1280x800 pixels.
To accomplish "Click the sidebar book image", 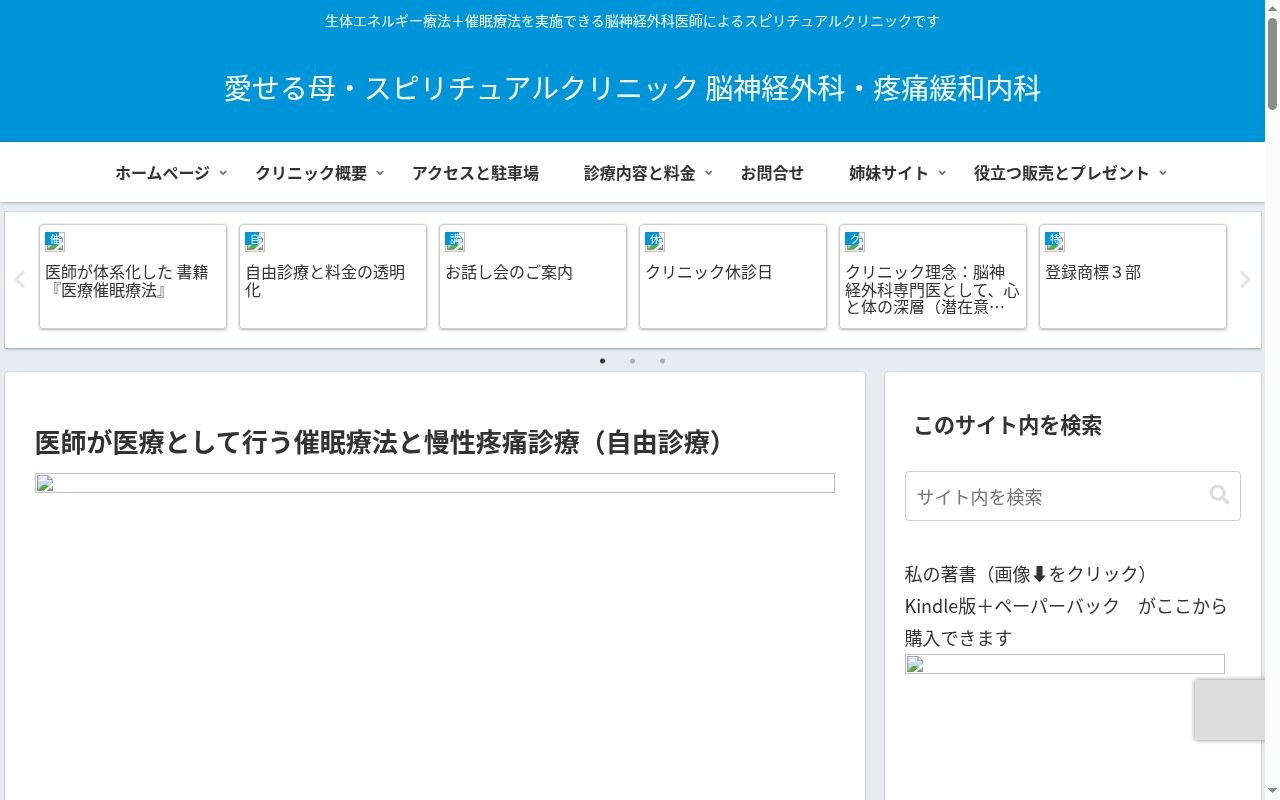I will 1065,664.
